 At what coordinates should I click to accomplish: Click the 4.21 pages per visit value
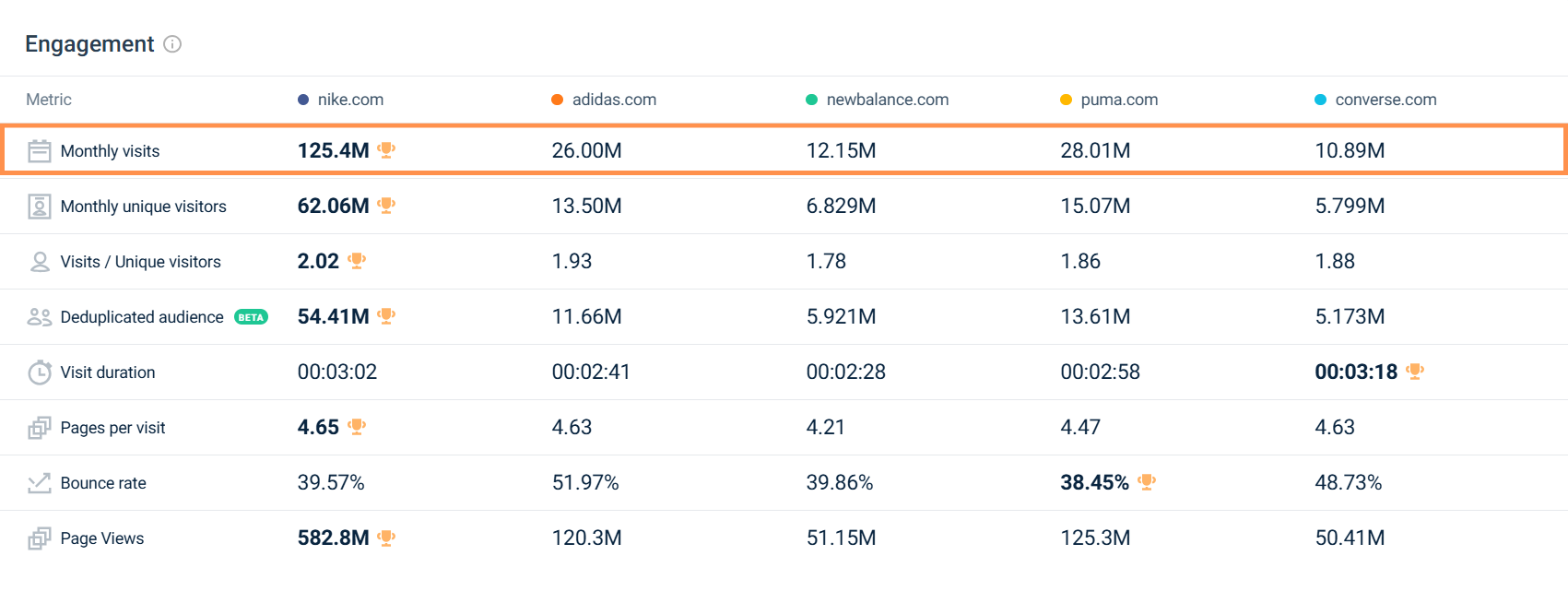tap(826, 427)
